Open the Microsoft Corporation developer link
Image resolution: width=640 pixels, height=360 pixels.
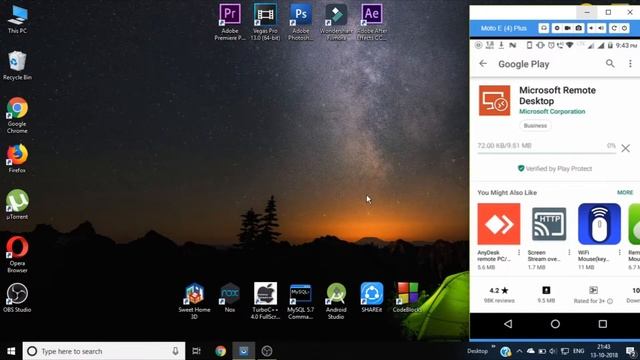pos(552,111)
